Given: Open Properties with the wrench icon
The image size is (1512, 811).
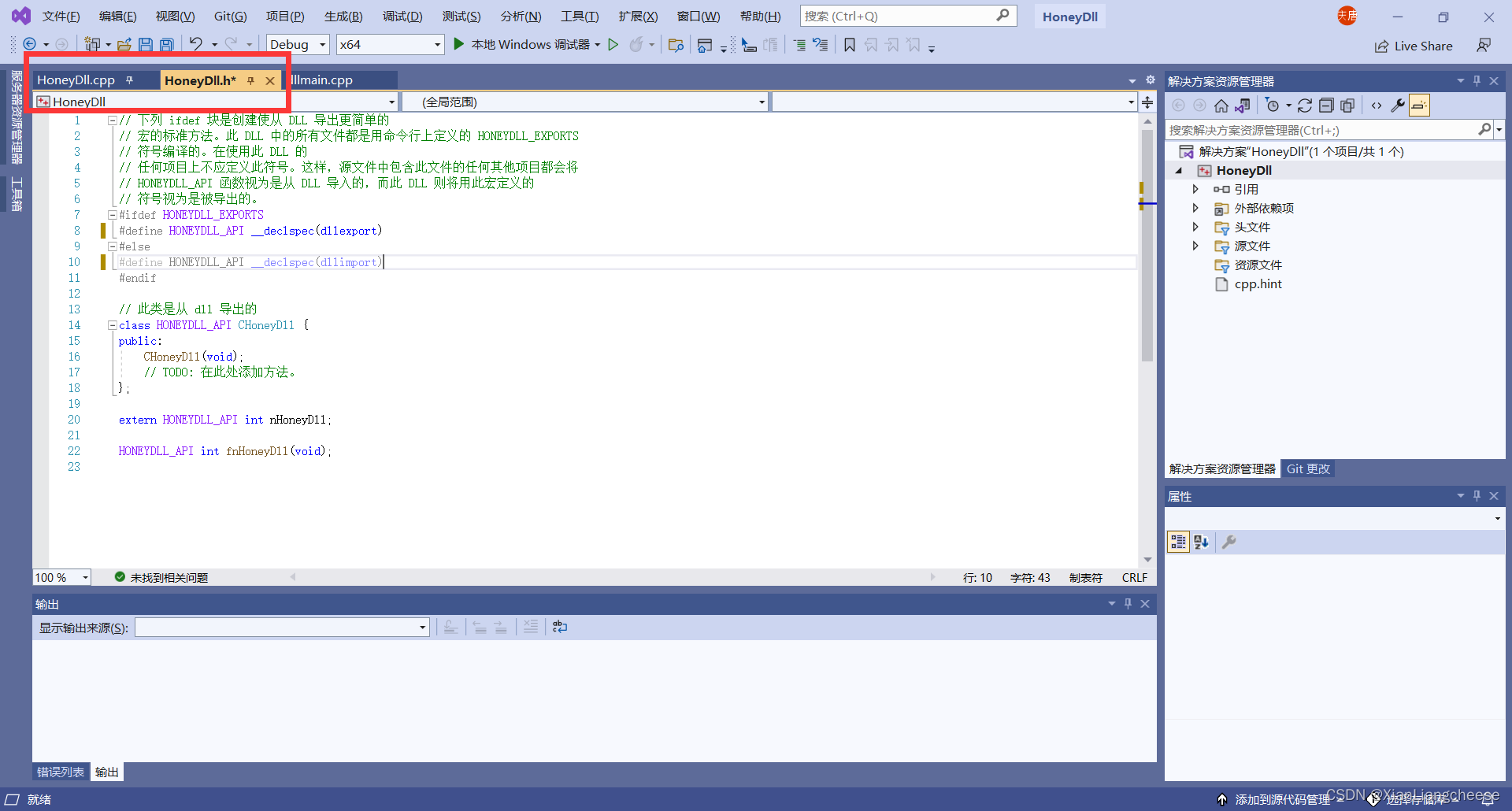Looking at the screenshot, I should click(x=1398, y=106).
